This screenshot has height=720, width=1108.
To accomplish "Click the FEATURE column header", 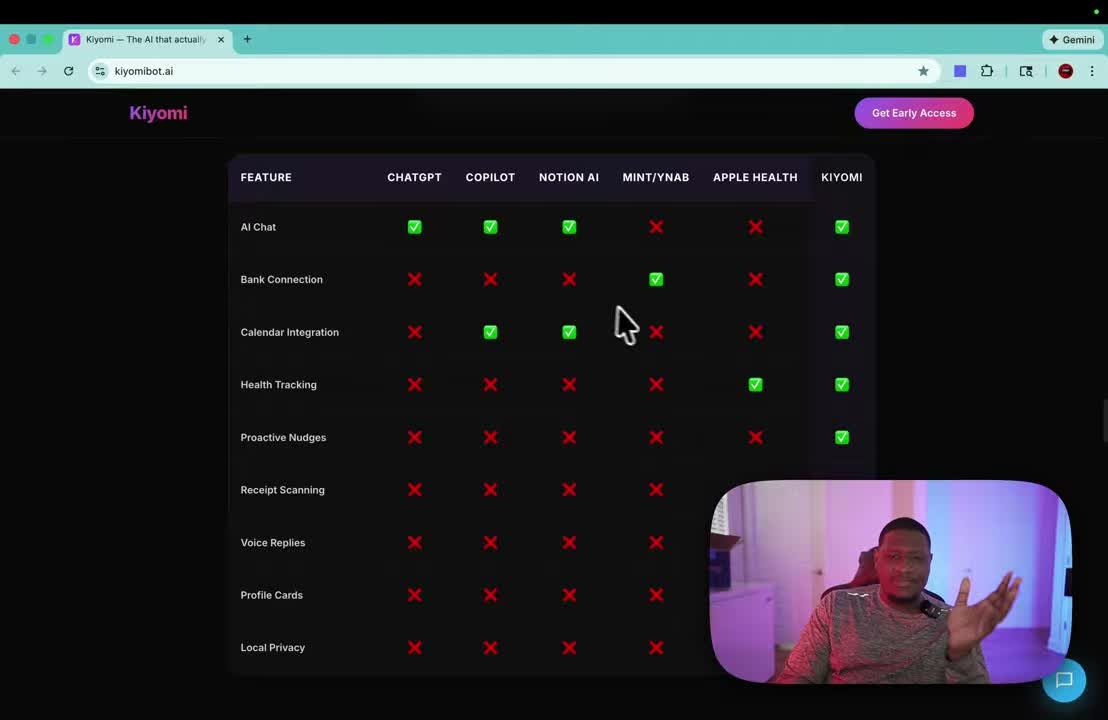I will (x=266, y=177).
